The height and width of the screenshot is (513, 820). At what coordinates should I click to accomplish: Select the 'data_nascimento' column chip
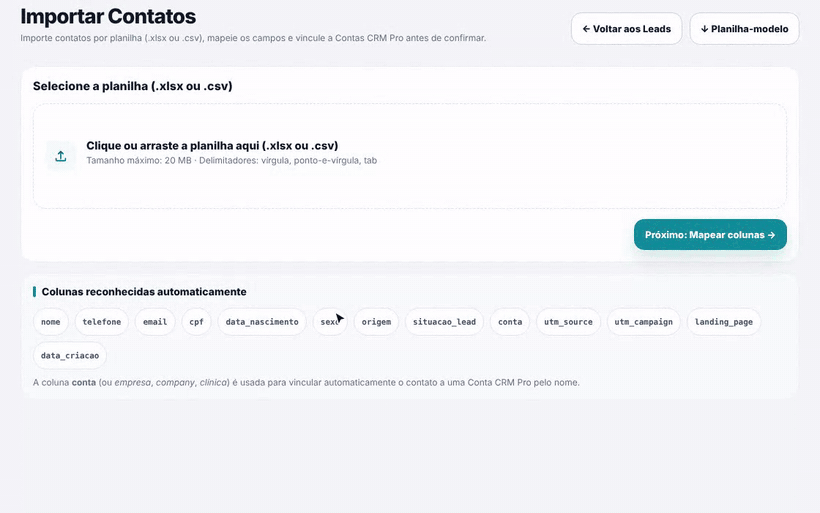262,322
